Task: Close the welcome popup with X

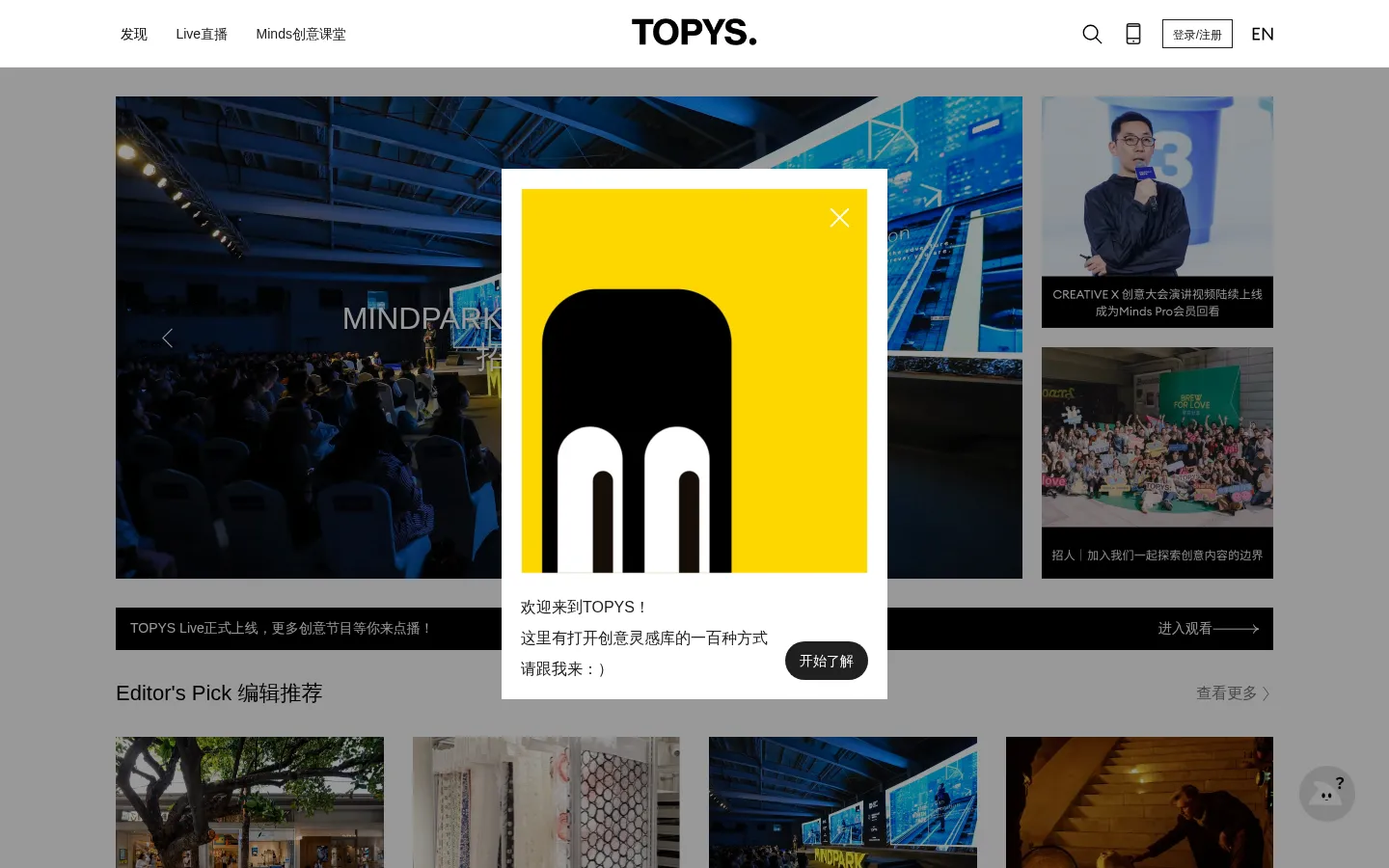Action: 839,218
